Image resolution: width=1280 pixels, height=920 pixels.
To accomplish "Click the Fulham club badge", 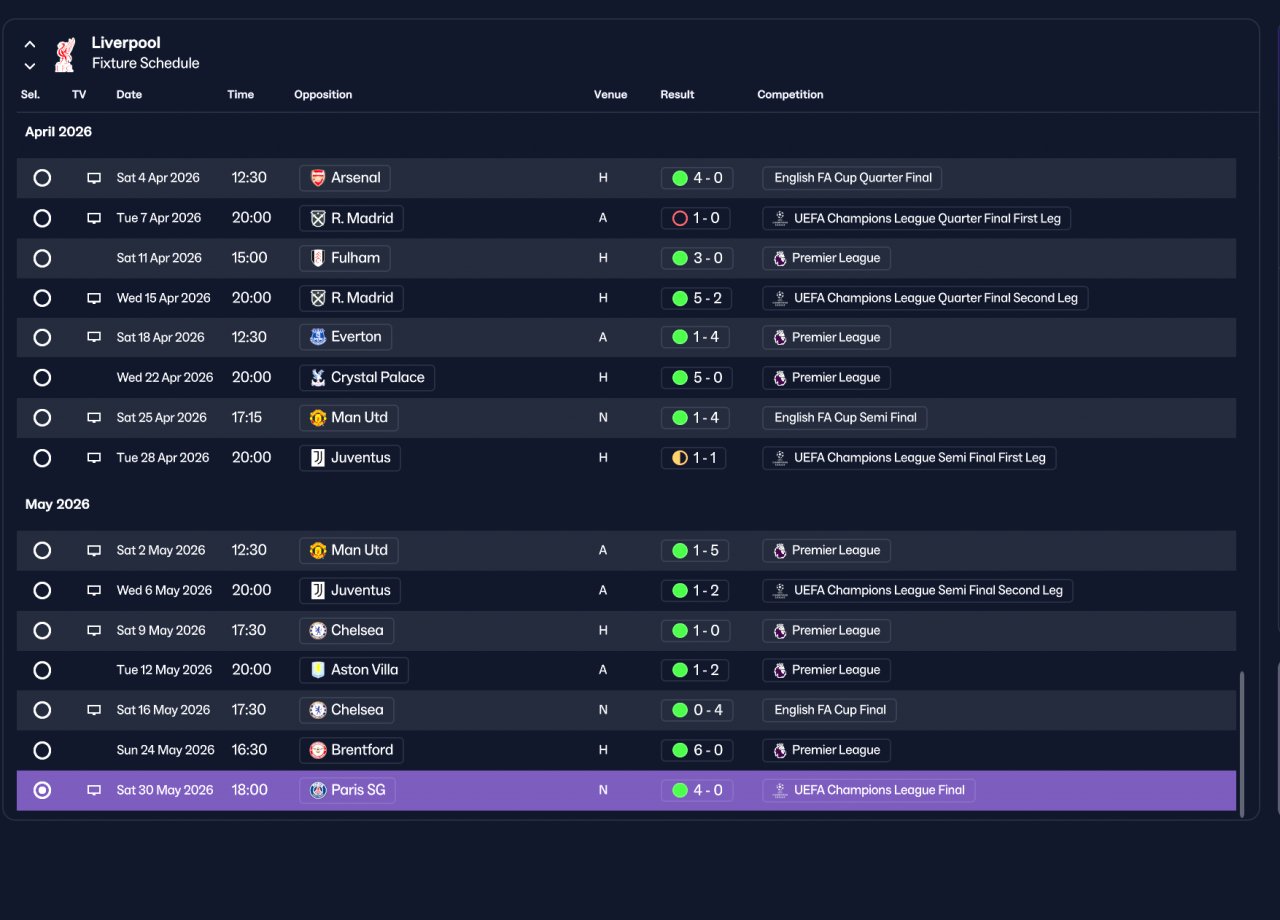I will tap(318, 258).
